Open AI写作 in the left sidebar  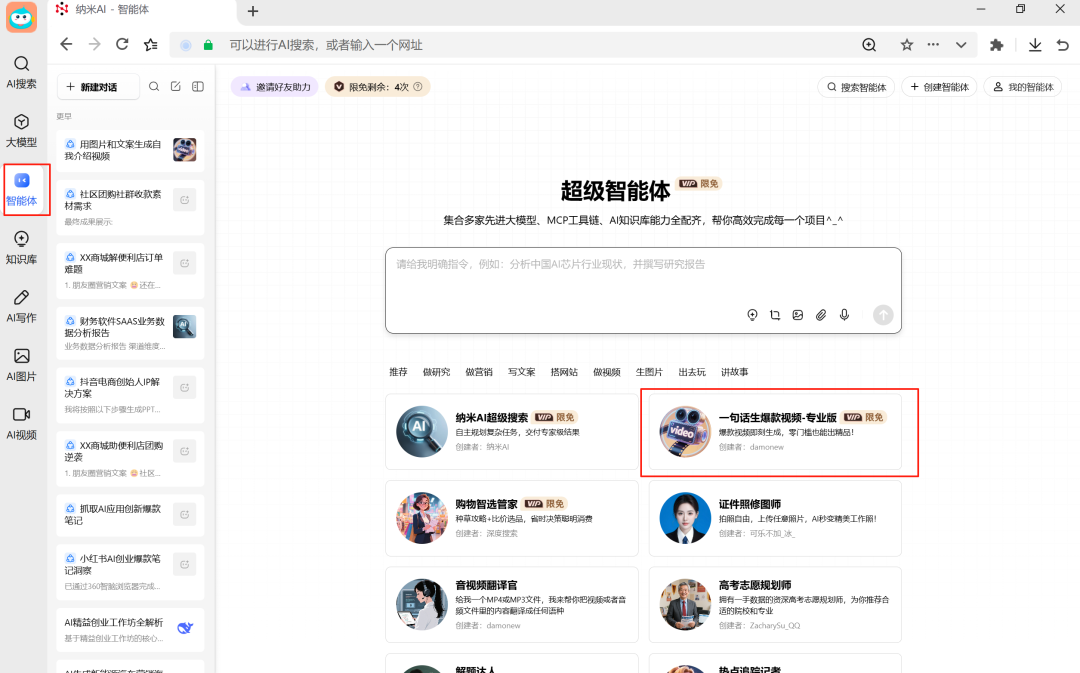pos(21,307)
